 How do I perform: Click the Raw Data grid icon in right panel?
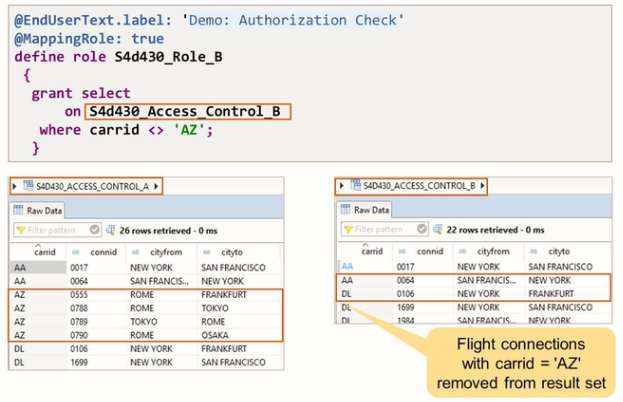click(x=347, y=209)
